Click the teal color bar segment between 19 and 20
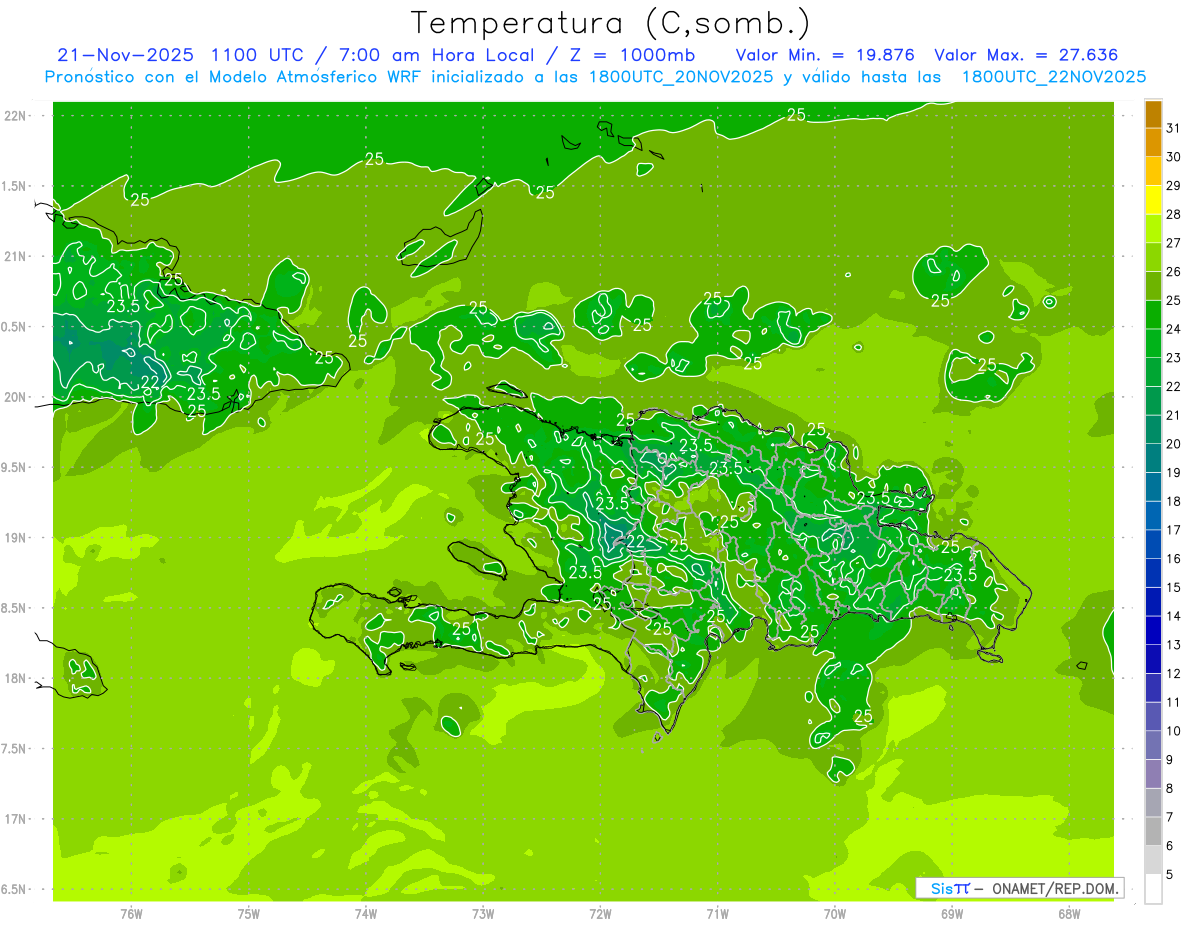 point(1153,459)
